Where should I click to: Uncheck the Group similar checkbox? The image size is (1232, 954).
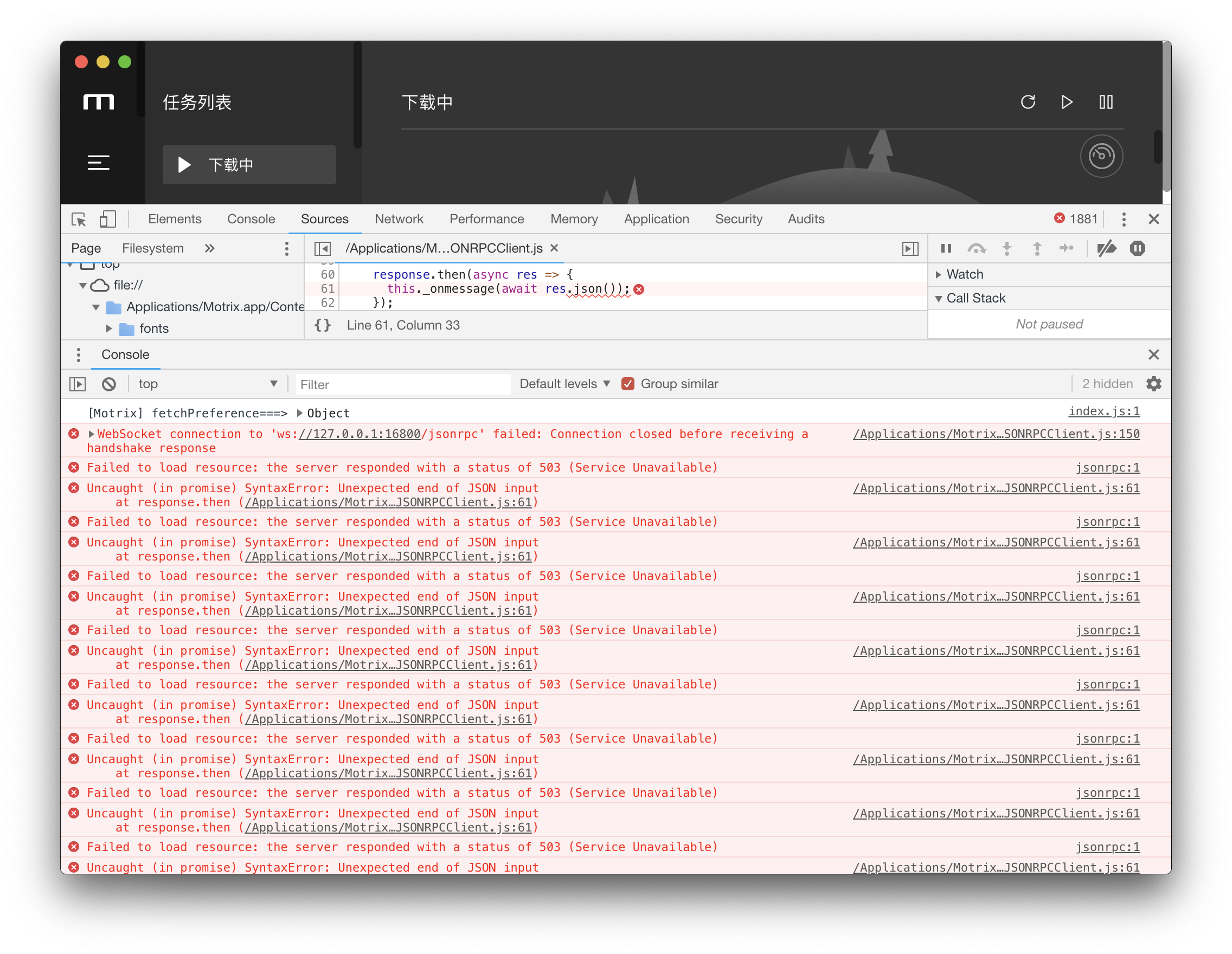628,384
